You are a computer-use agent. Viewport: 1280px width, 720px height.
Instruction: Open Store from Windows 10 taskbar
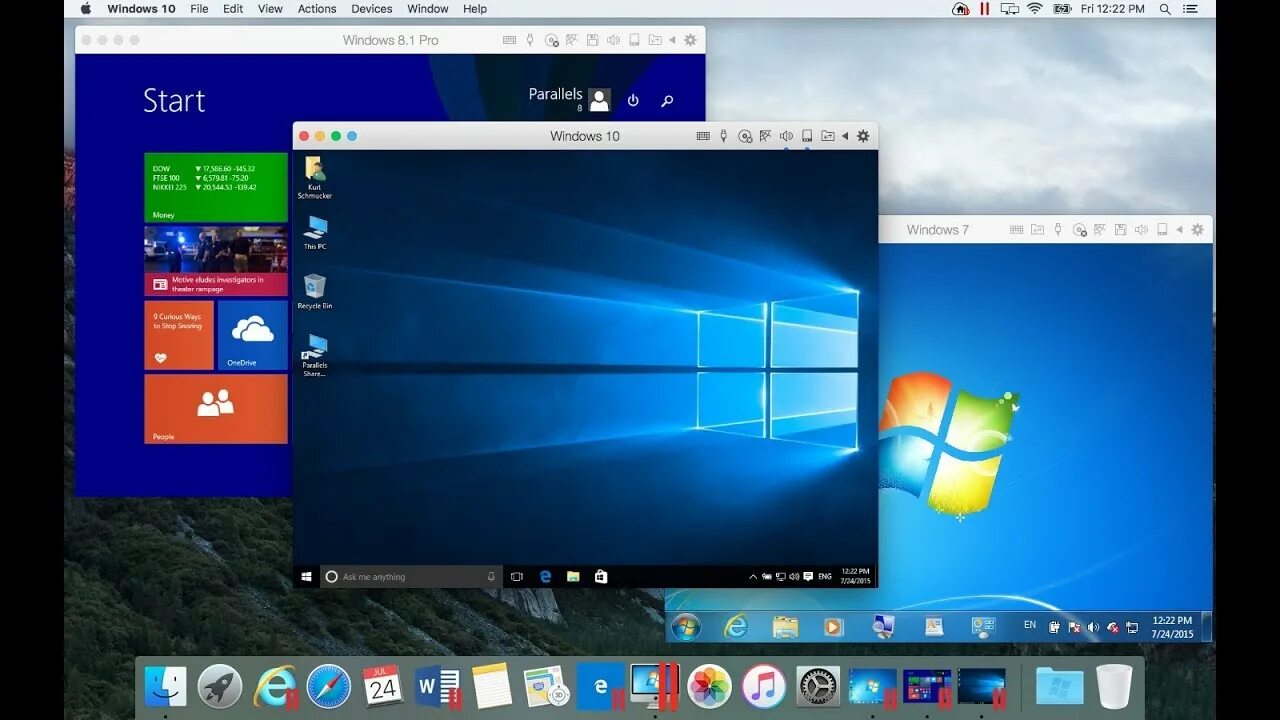point(601,577)
